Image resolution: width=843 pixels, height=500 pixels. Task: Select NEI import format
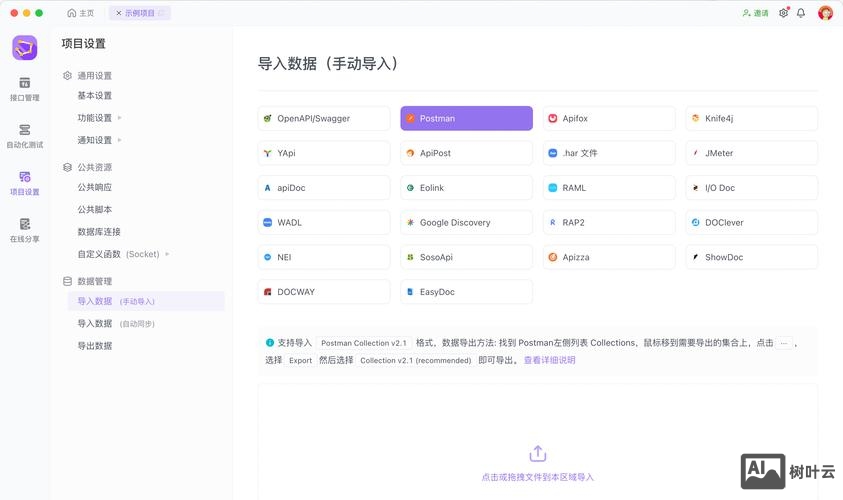(324, 257)
